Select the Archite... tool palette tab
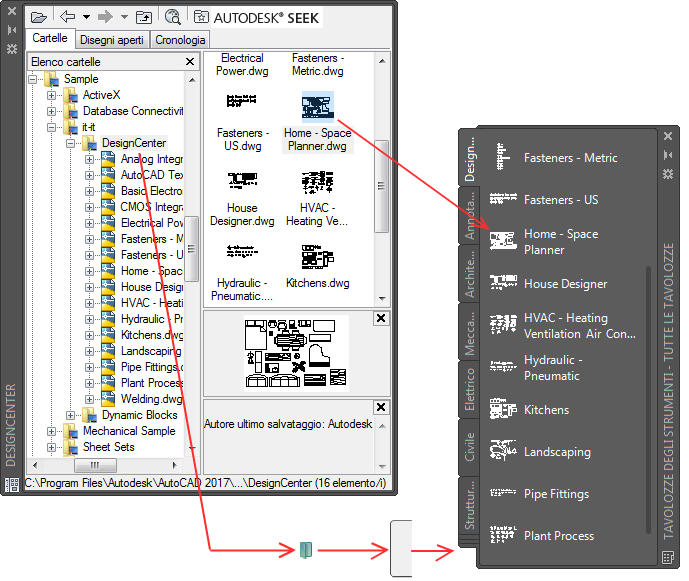Image resolution: width=689 pixels, height=581 pixels. coord(470,274)
